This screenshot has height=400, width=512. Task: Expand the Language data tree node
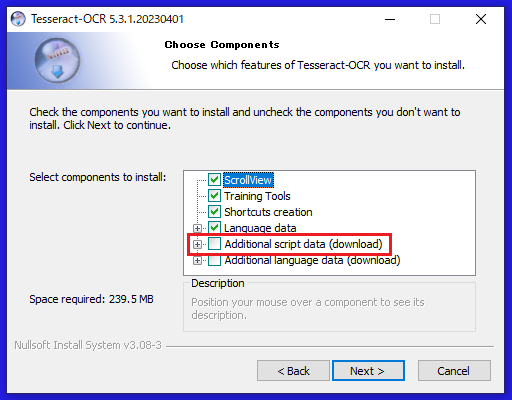[197, 228]
